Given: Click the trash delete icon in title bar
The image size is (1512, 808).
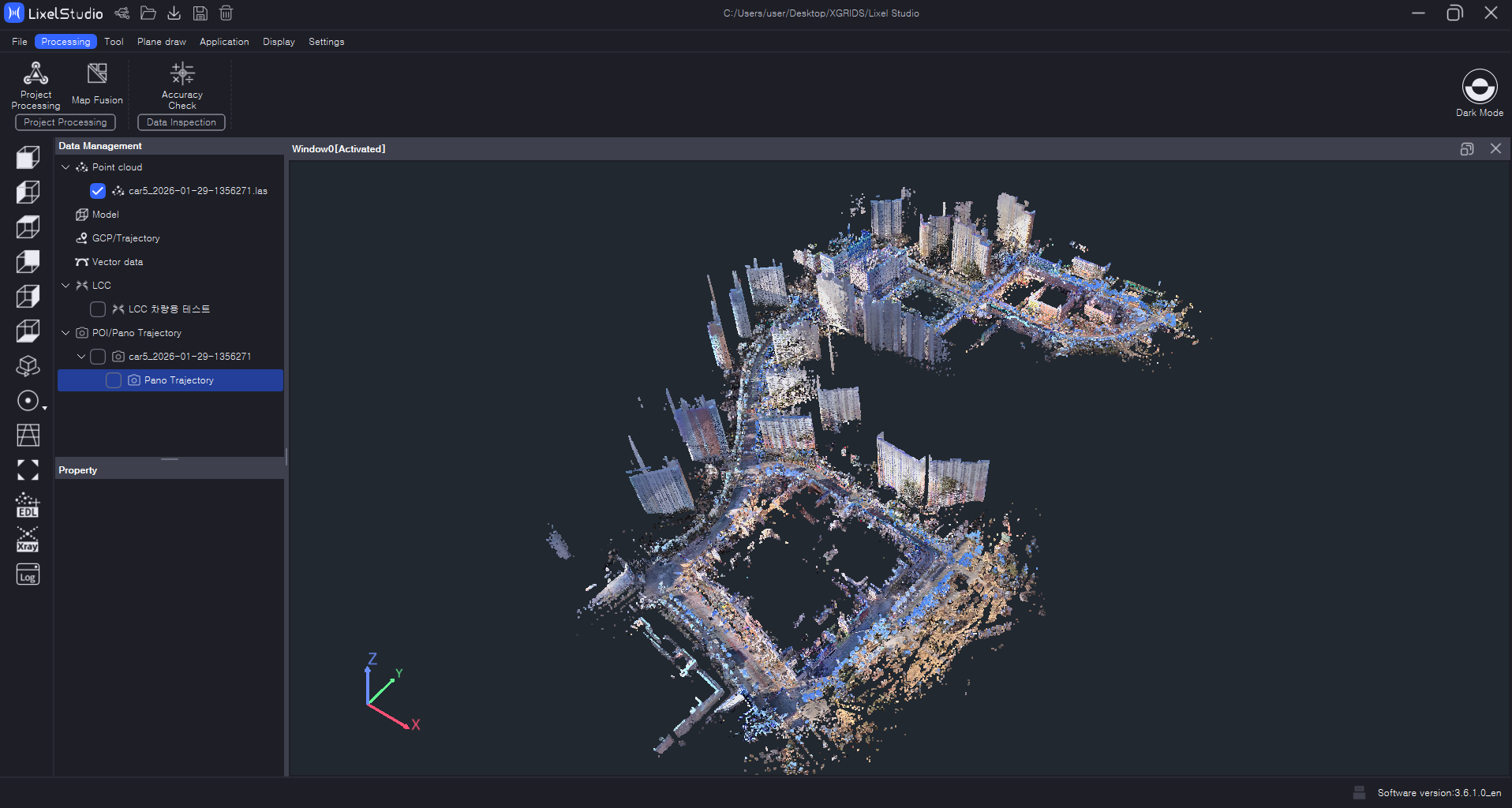Looking at the screenshot, I should point(226,13).
